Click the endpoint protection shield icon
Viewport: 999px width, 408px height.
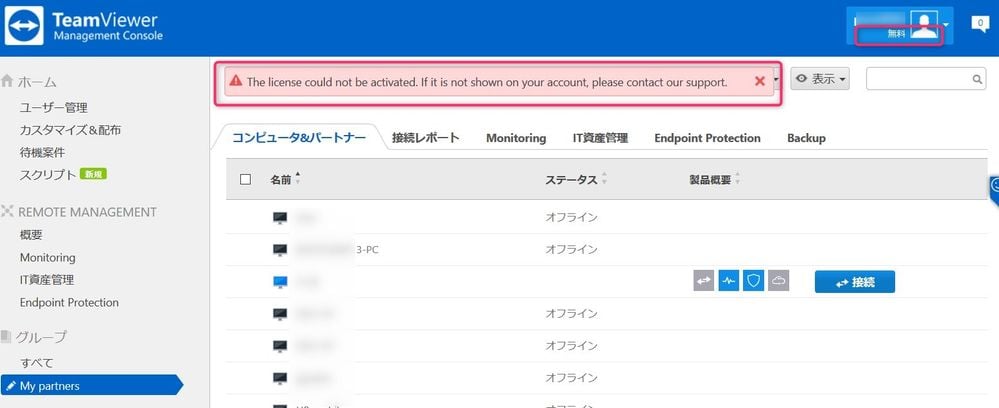pos(754,281)
